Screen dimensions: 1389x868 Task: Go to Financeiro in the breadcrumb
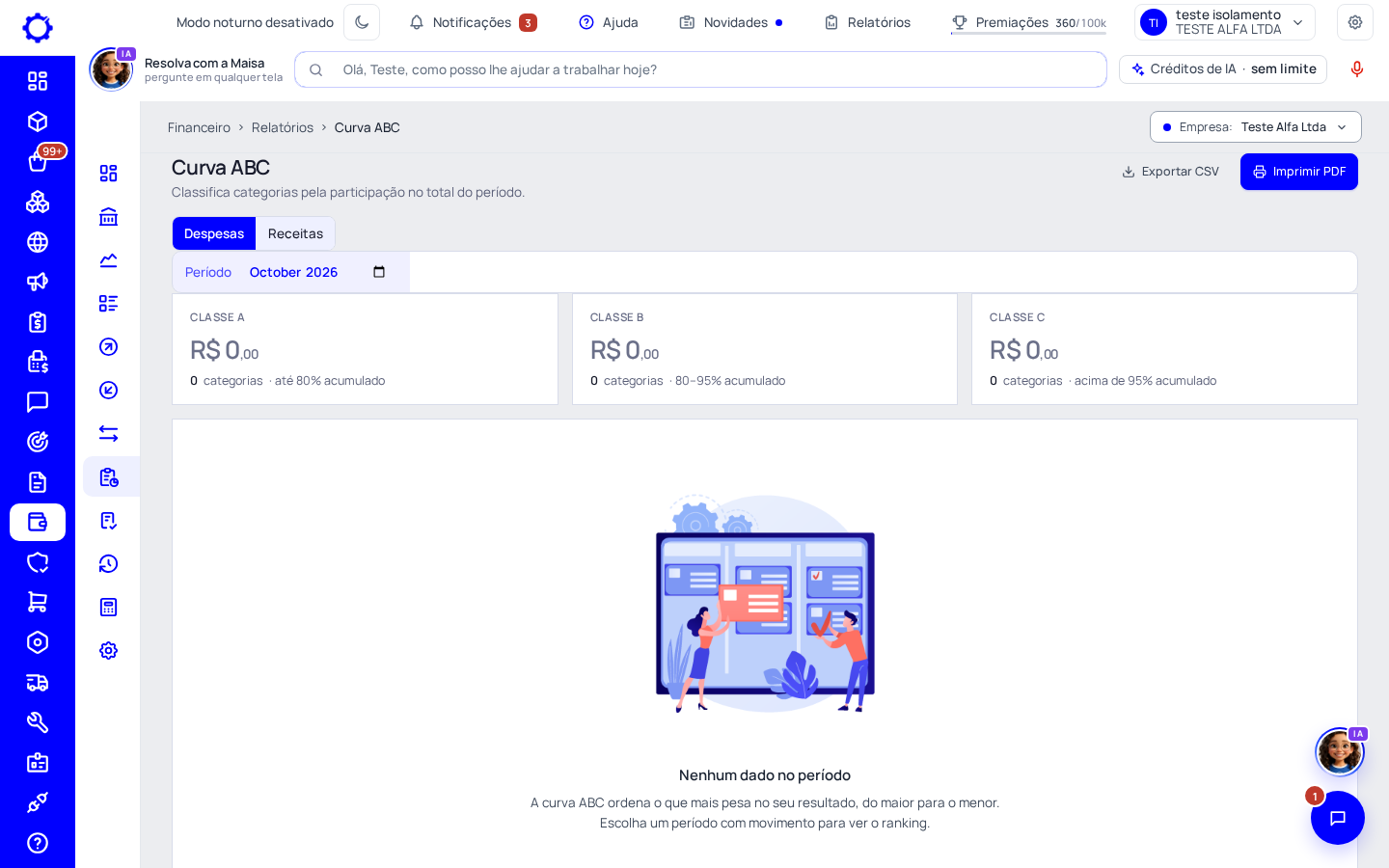pyautogui.click(x=199, y=127)
